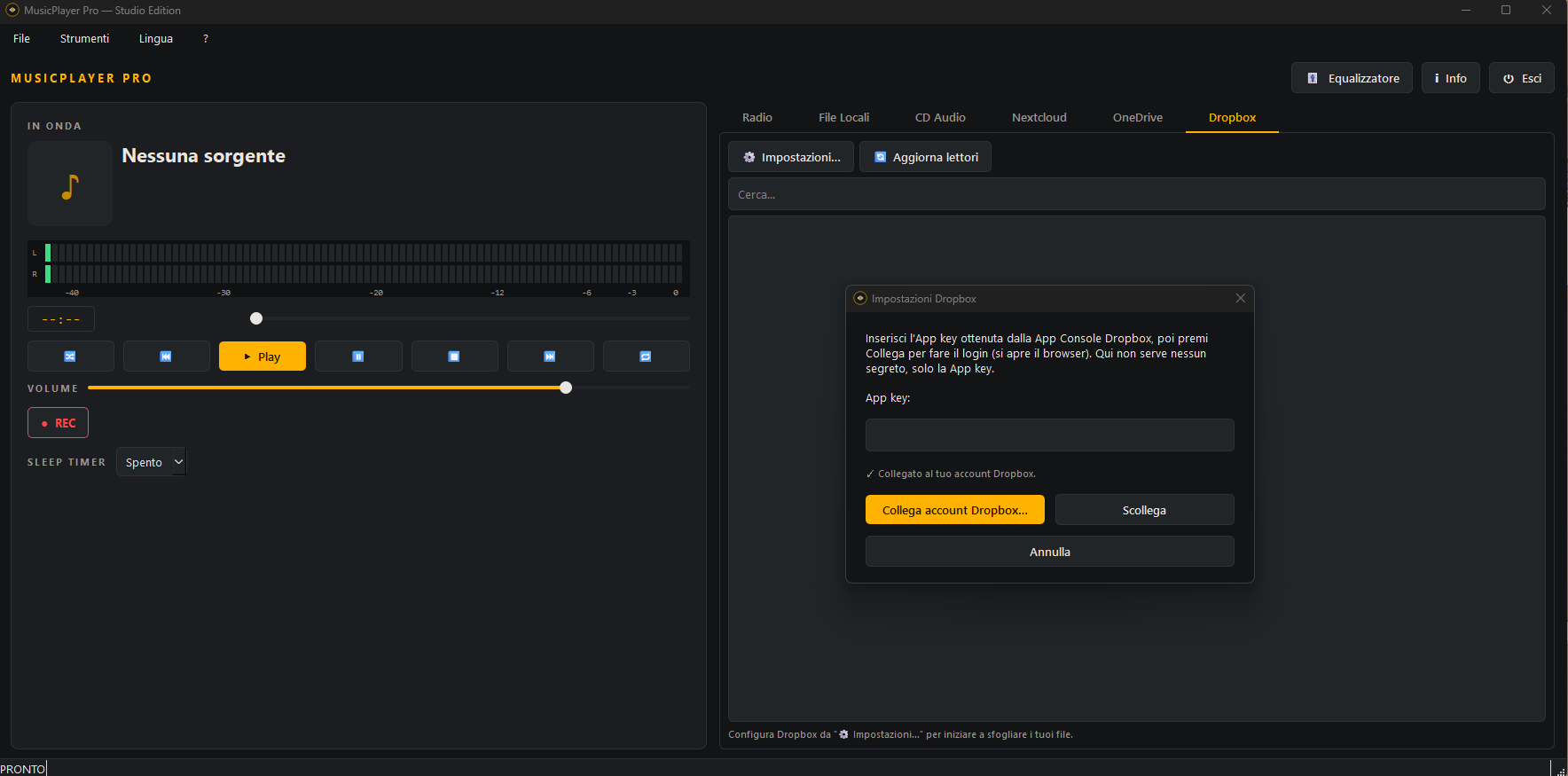Toggle repeat mode
This screenshot has width=1568, height=776.
tap(646, 357)
